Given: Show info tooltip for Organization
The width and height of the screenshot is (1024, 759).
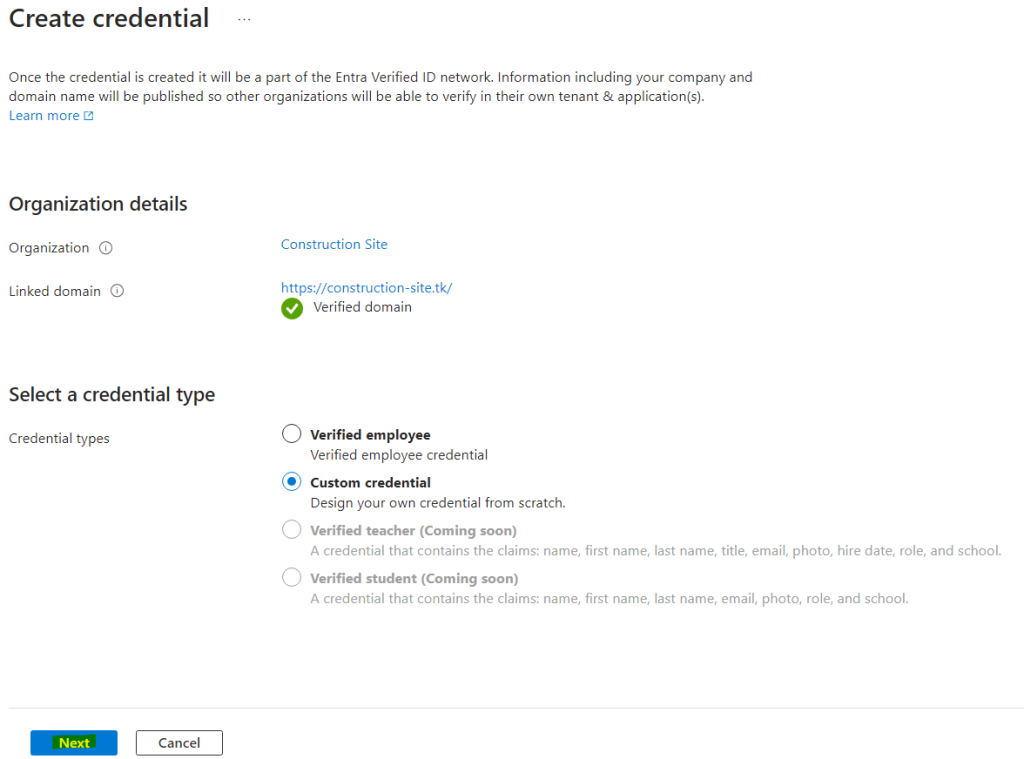Looking at the screenshot, I should pyautogui.click(x=106, y=248).
